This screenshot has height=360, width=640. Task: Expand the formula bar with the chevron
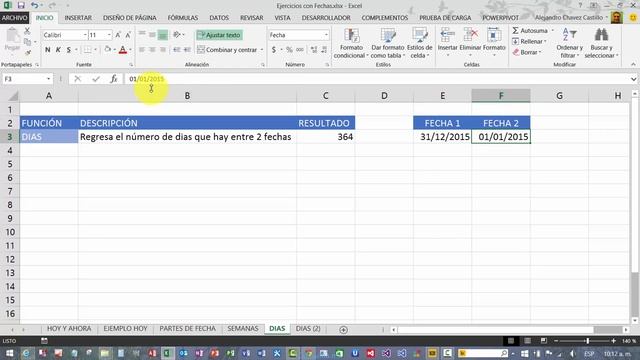(x=633, y=79)
